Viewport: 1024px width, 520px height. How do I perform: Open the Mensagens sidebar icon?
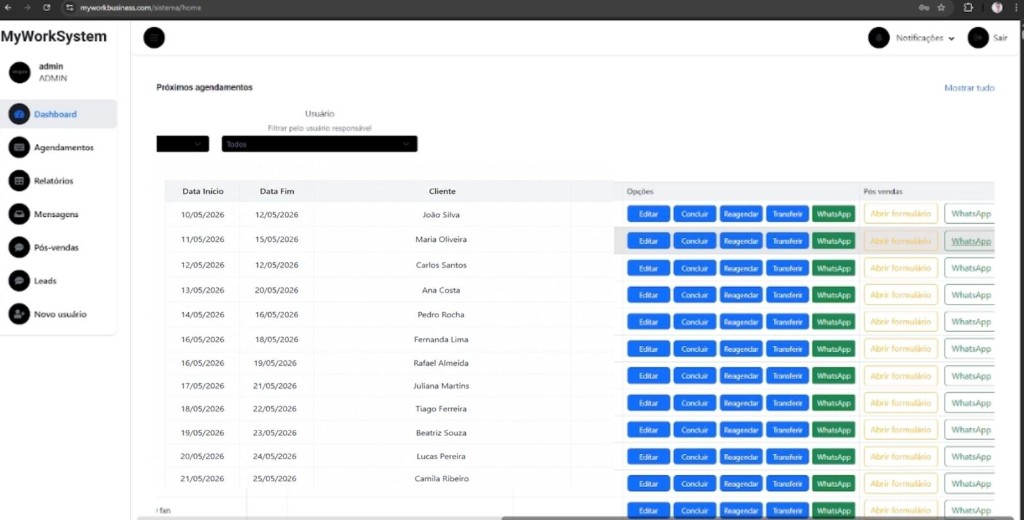(x=19, y=214)
